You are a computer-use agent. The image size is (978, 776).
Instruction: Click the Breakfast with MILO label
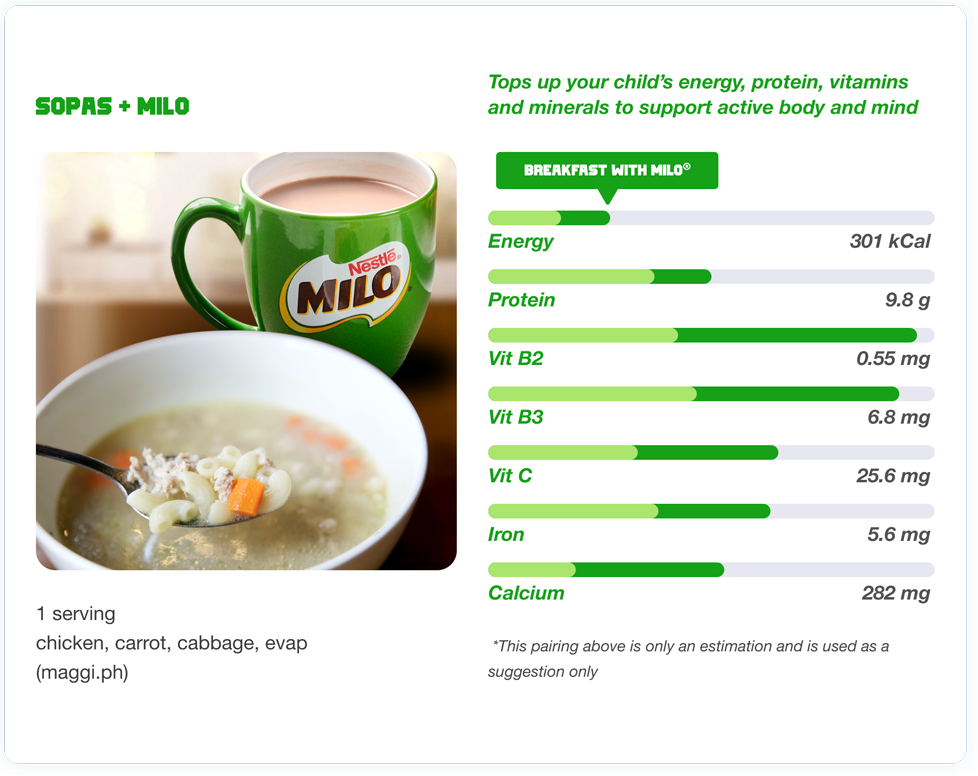pos(607,170)
